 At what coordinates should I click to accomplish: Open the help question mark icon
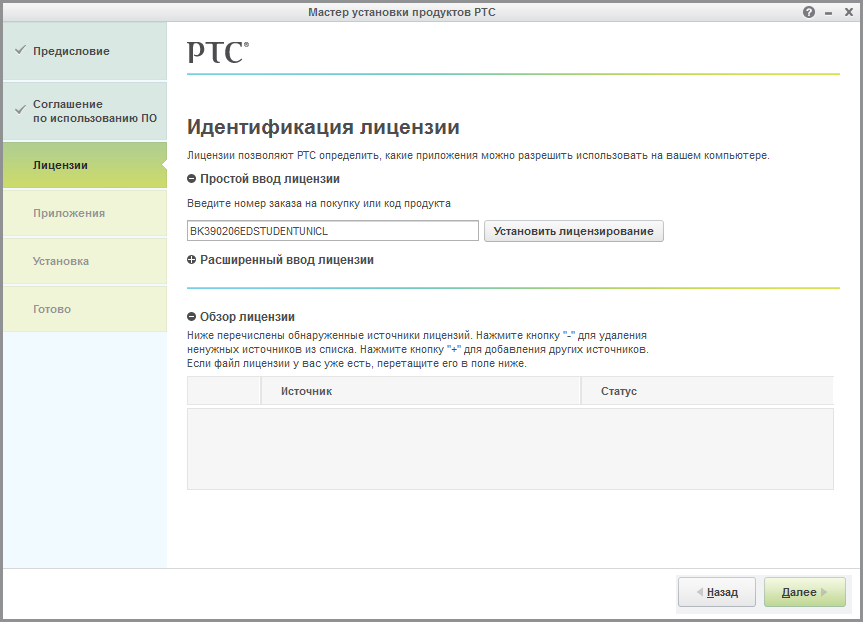(809, 12)
